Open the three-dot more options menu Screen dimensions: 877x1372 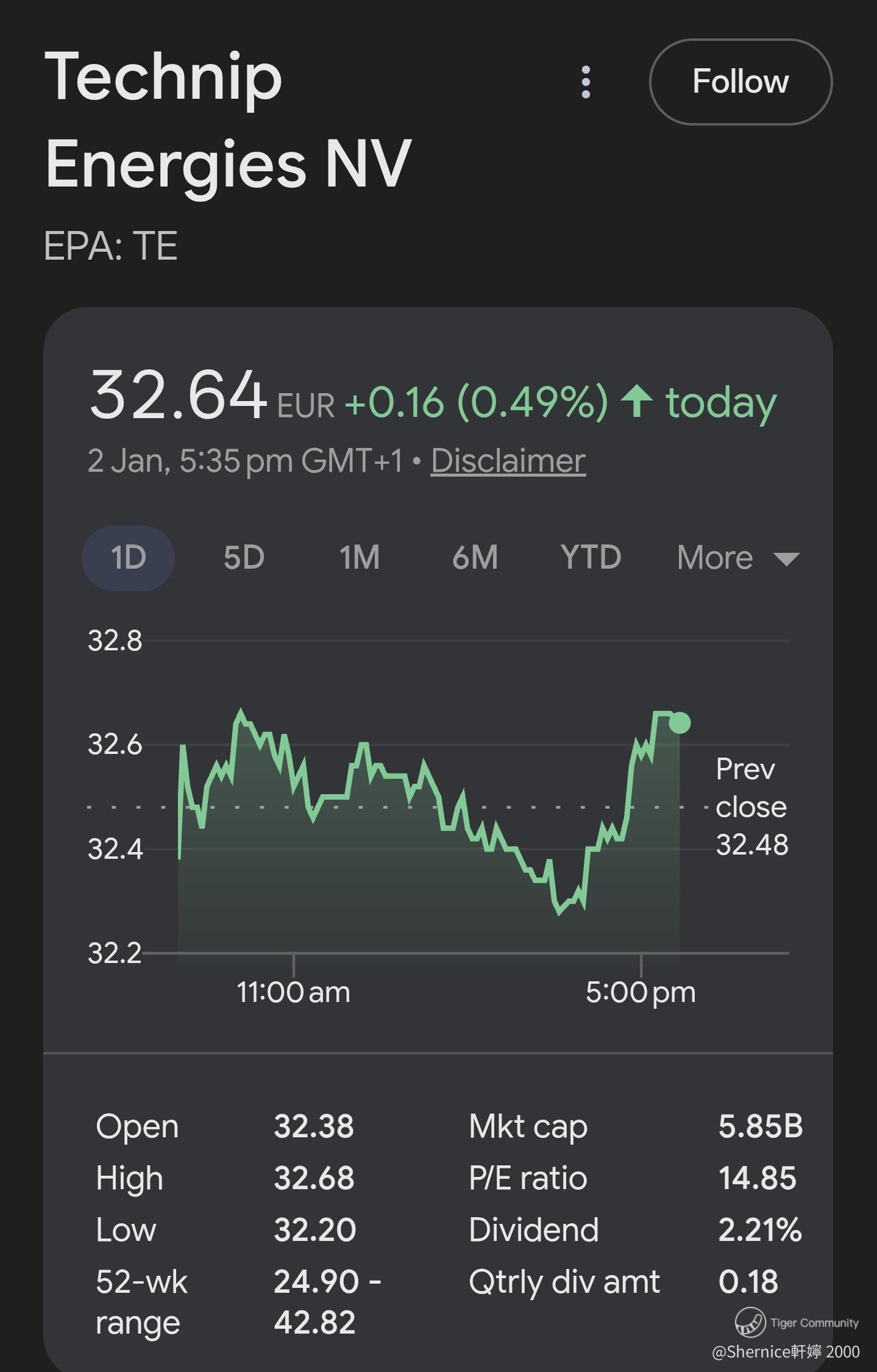(586, 82)
